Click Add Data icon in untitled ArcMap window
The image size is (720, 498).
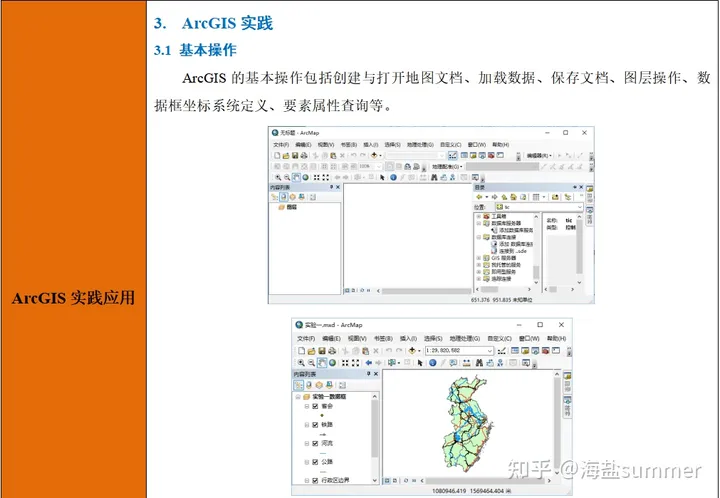[374, 156]
